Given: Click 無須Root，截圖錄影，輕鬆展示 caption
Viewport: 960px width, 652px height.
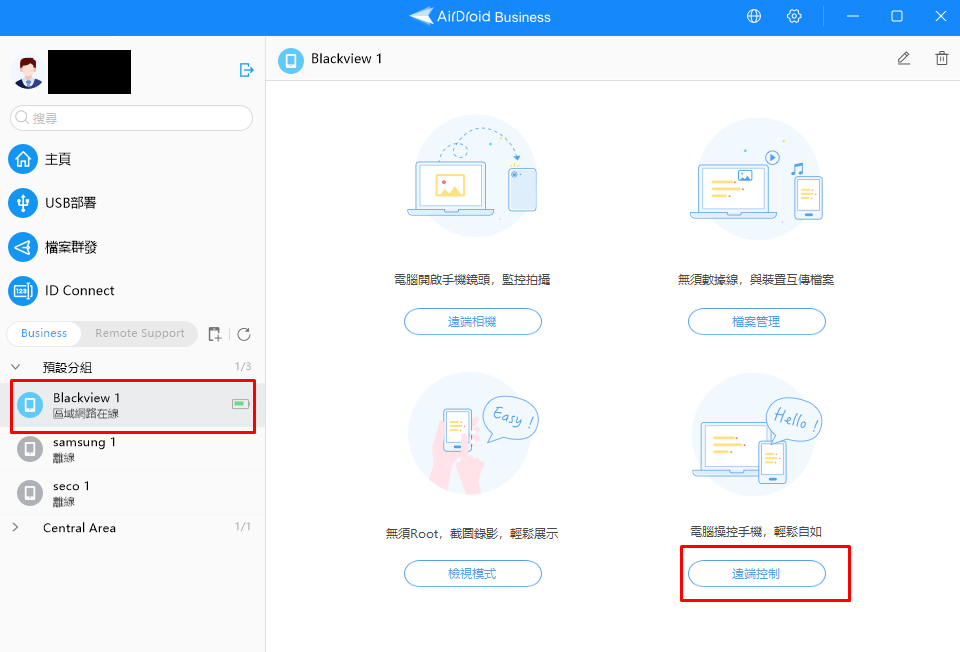Looking at the screenshot, I should (472, 534).
